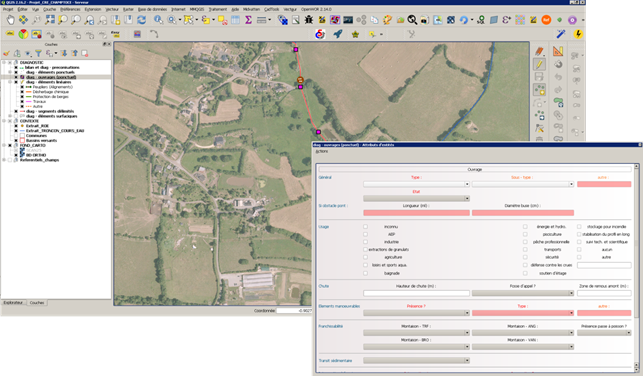Tick the 'énergie et hydro.' checkbox

click(525, 226)
